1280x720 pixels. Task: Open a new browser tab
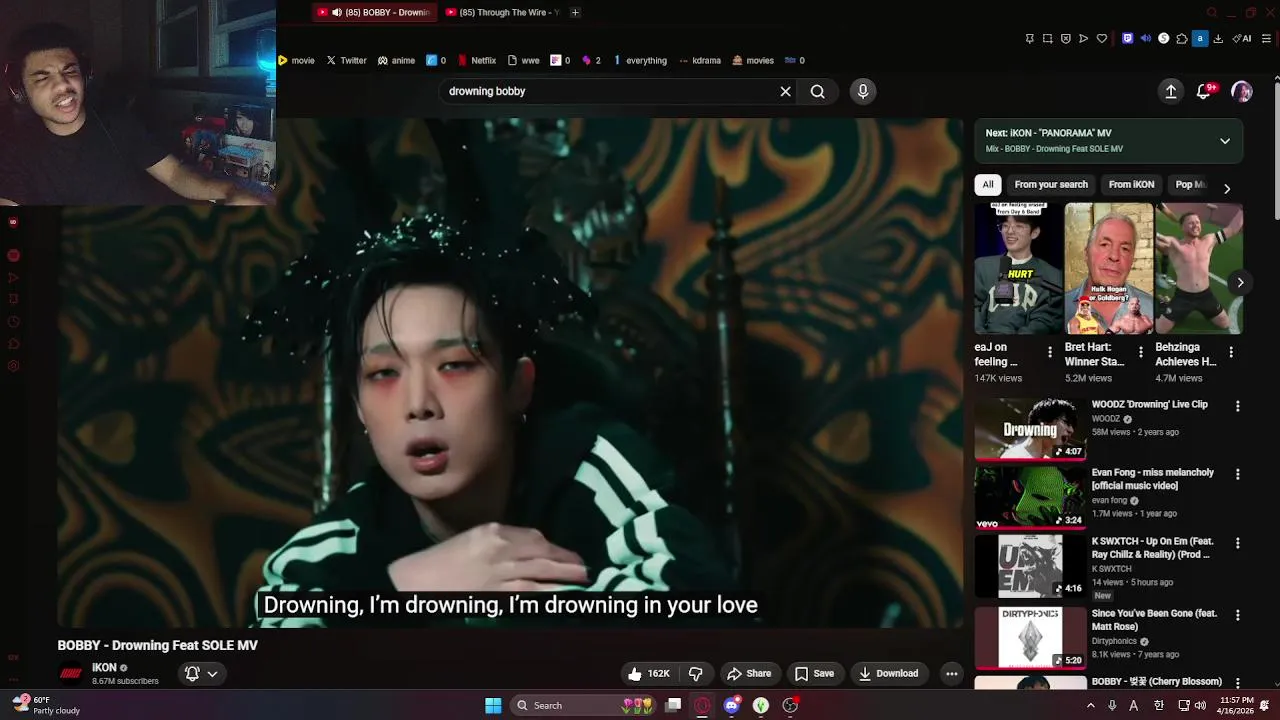click(x=575, y=12)
